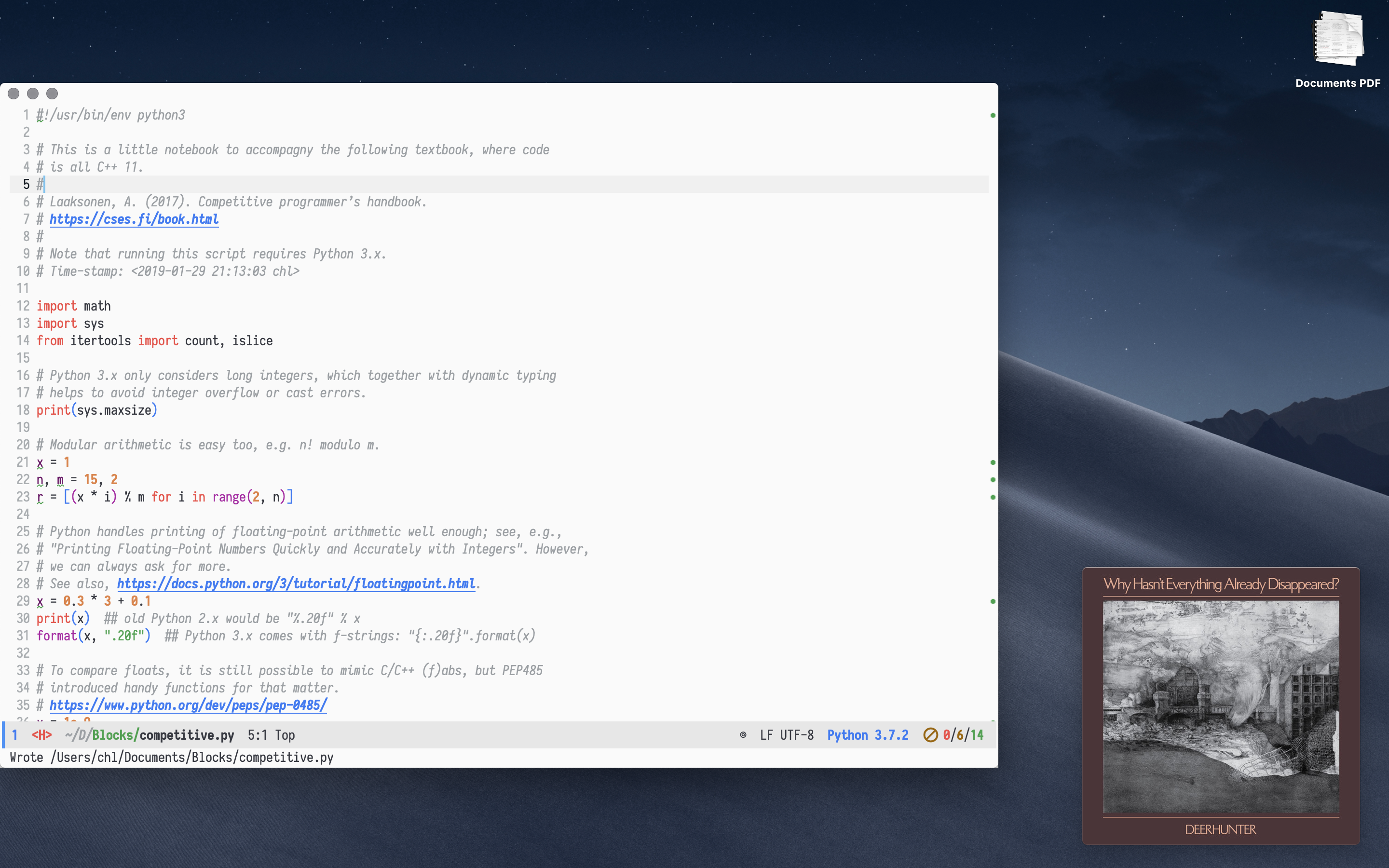Open the PEP-0485 python.org link

pos(188,705)
